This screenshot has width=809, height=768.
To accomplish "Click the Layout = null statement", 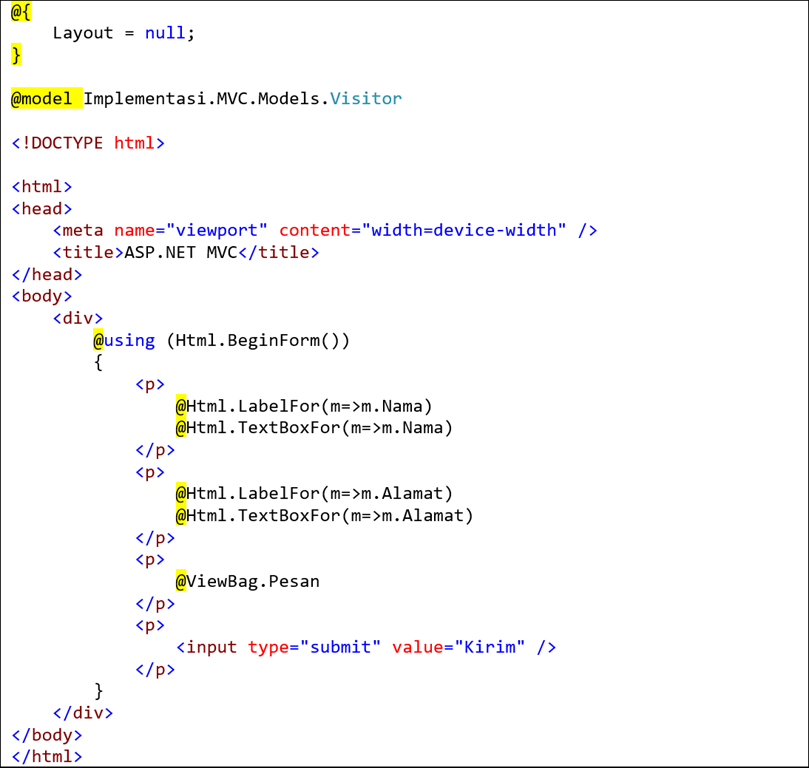I will click(x=121, y=32).
